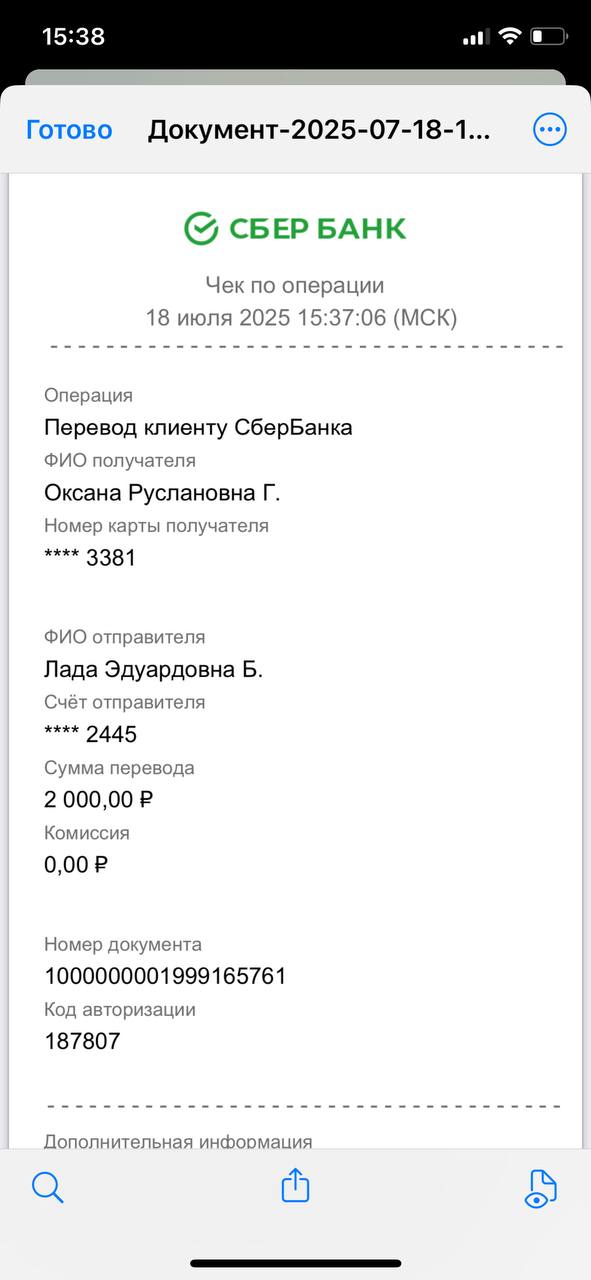This screenshot has height=1280, width=591.
Task: Tap the Sberbank logo checkmark icon
Action: pyautogui.click(x=201, y=229)
